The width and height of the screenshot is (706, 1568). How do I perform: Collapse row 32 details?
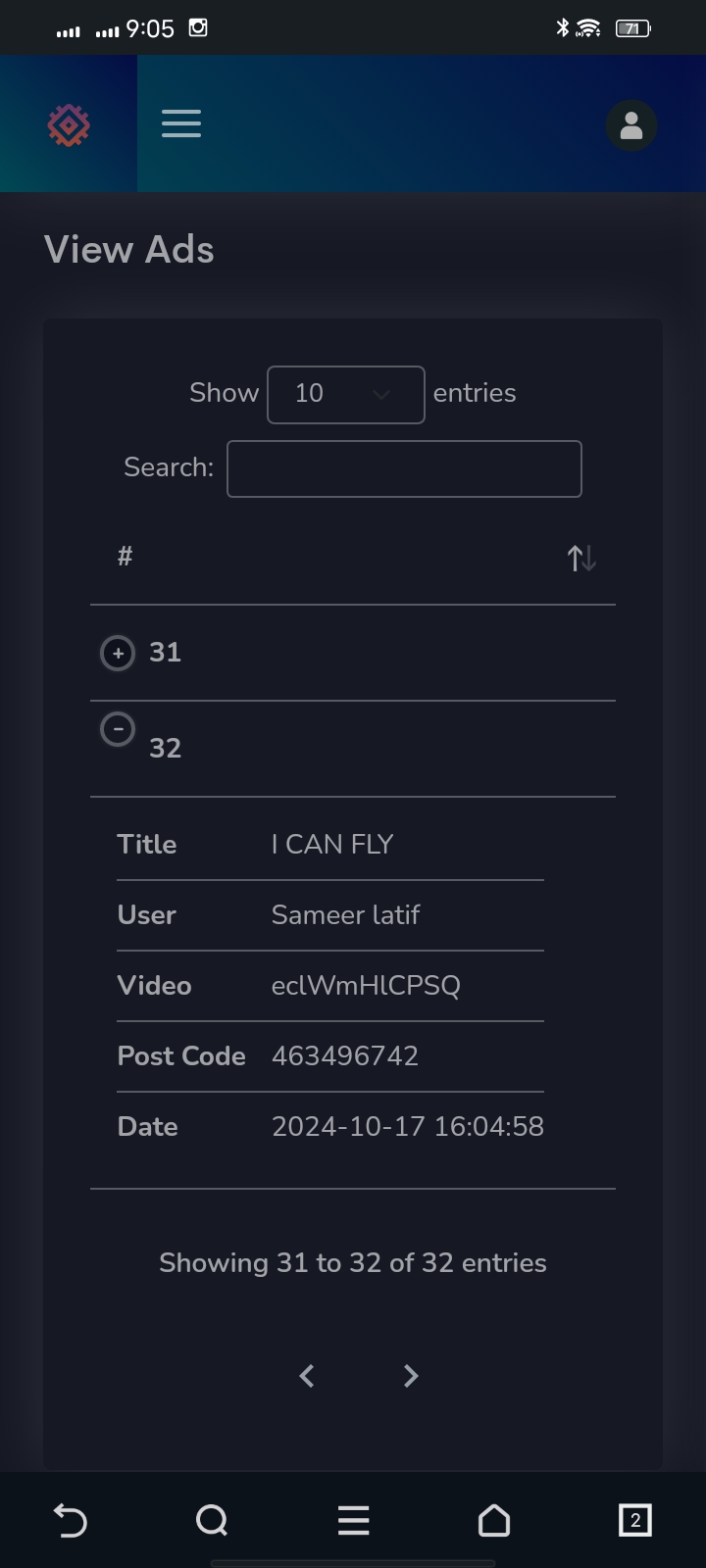click(118, 729)
